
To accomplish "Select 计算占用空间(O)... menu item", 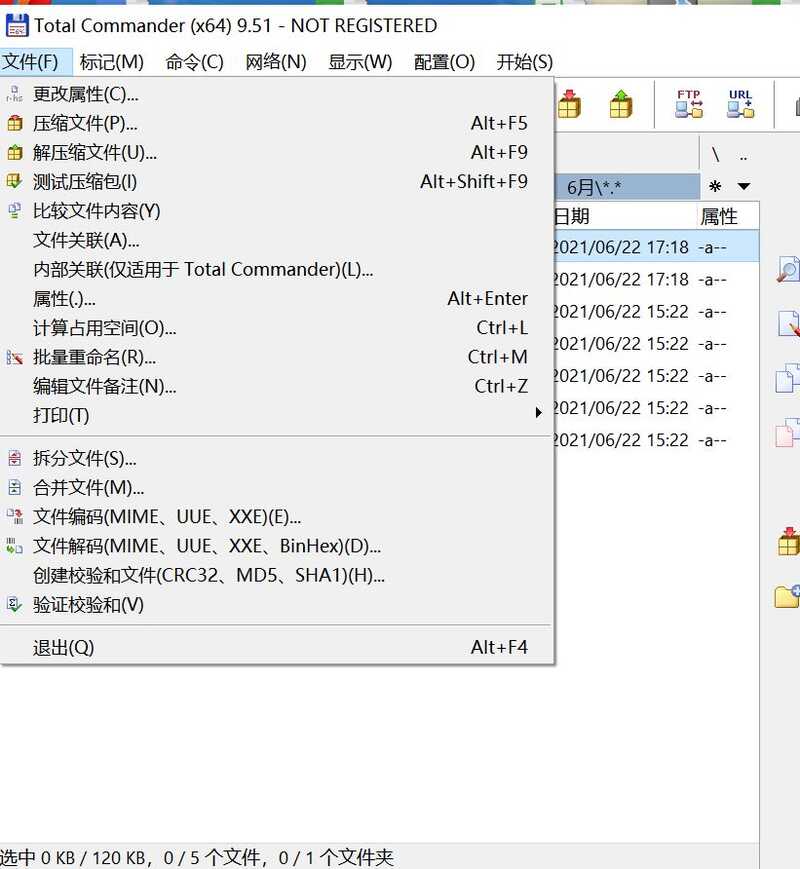I will pos(276,328).
